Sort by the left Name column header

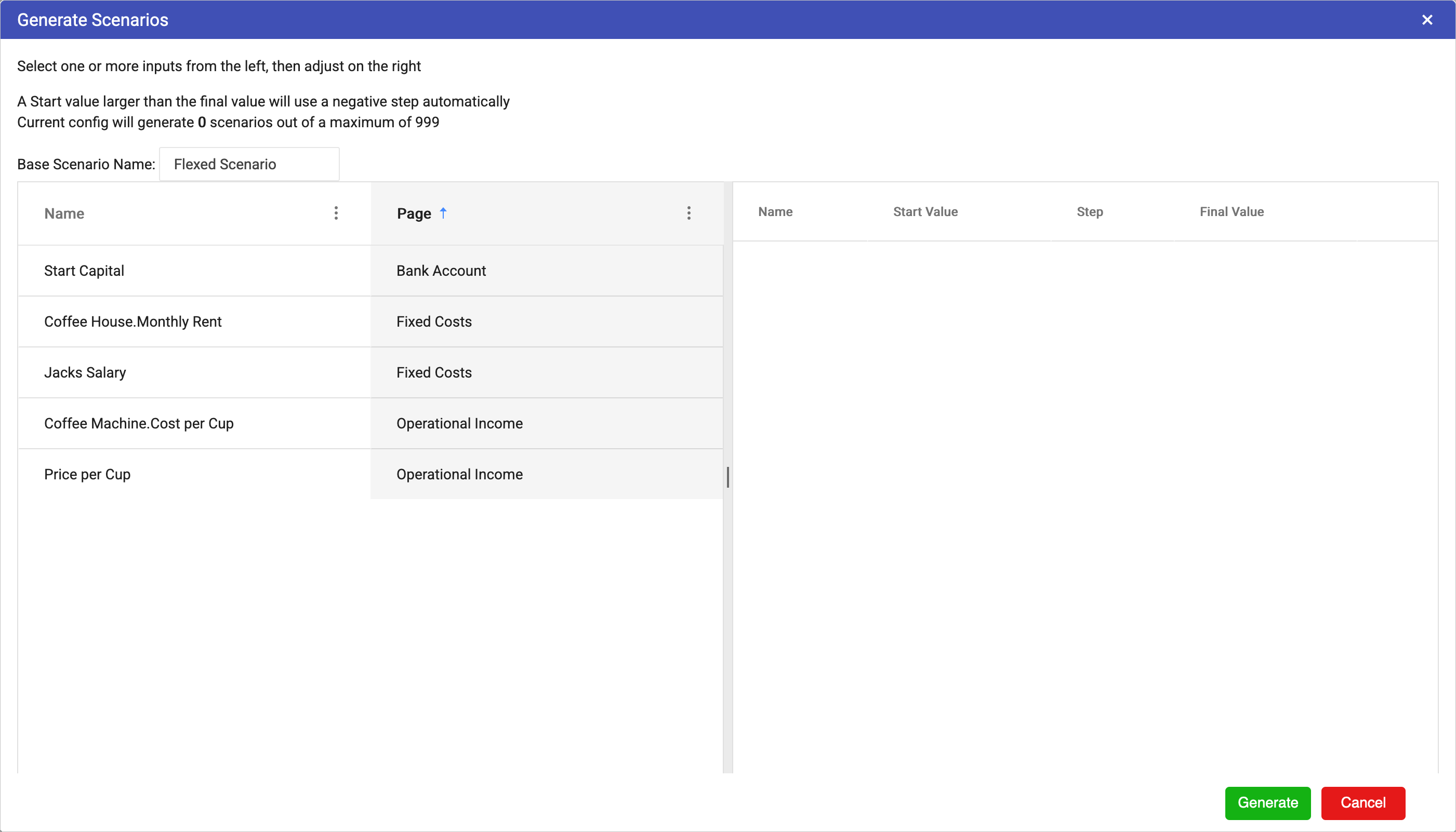pyautogui.click(x=64, y=214)
